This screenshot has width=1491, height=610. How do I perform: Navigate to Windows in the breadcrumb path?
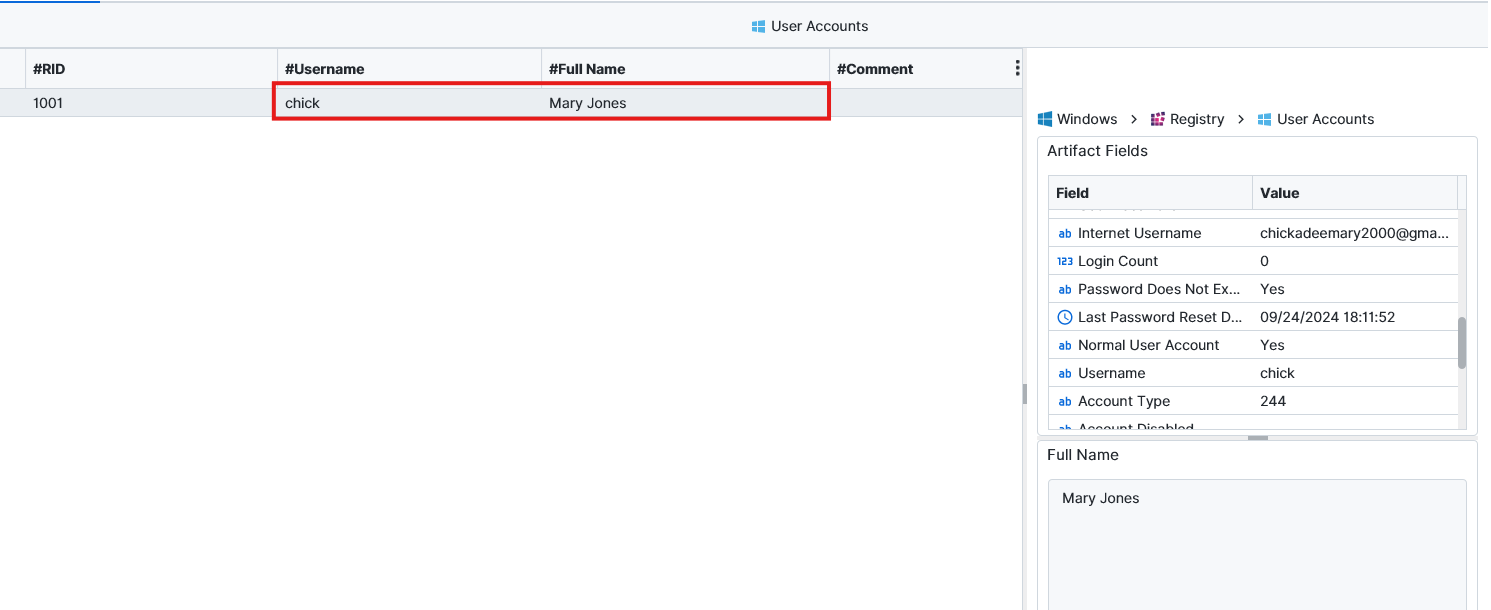pos(1087,119)
